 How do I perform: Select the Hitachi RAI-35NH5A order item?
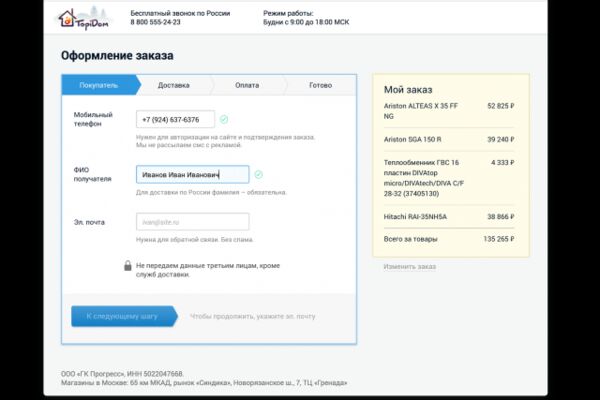[415, 217]
